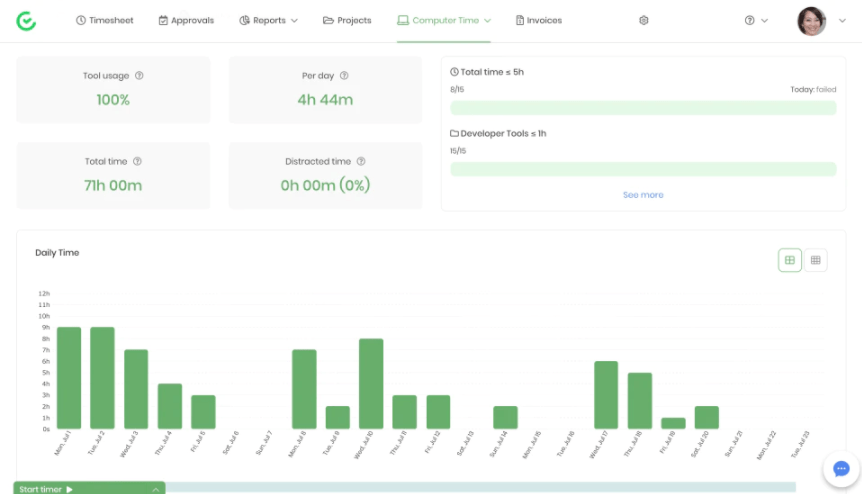
Task: Click the green checkmark app logo
Action: 27,20
